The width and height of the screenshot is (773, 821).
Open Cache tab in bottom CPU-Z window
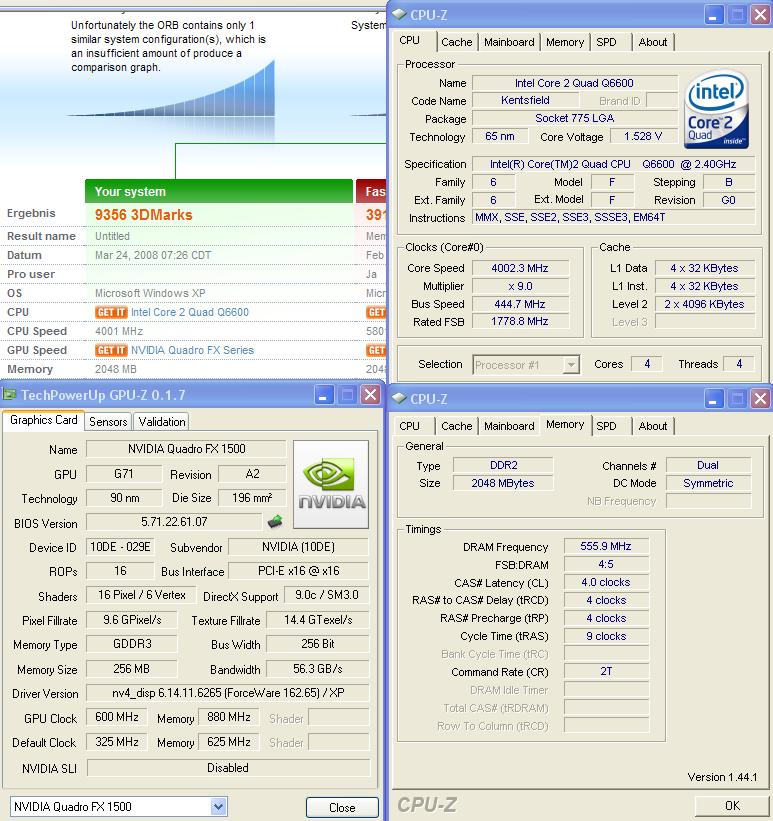tap(457, 426)
